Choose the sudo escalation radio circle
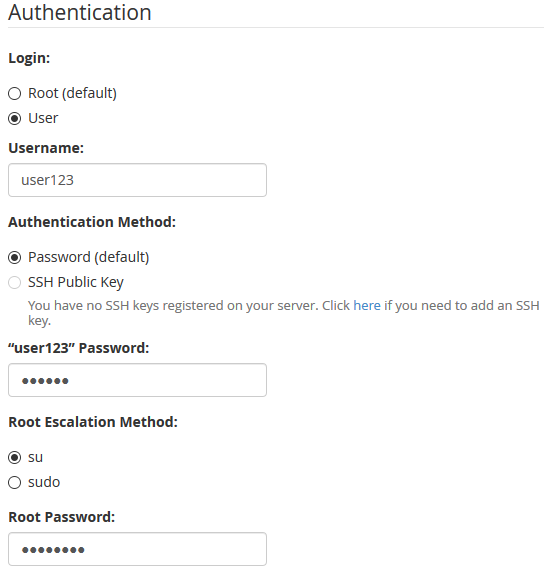The image size is (544, 574). [15, 482]
